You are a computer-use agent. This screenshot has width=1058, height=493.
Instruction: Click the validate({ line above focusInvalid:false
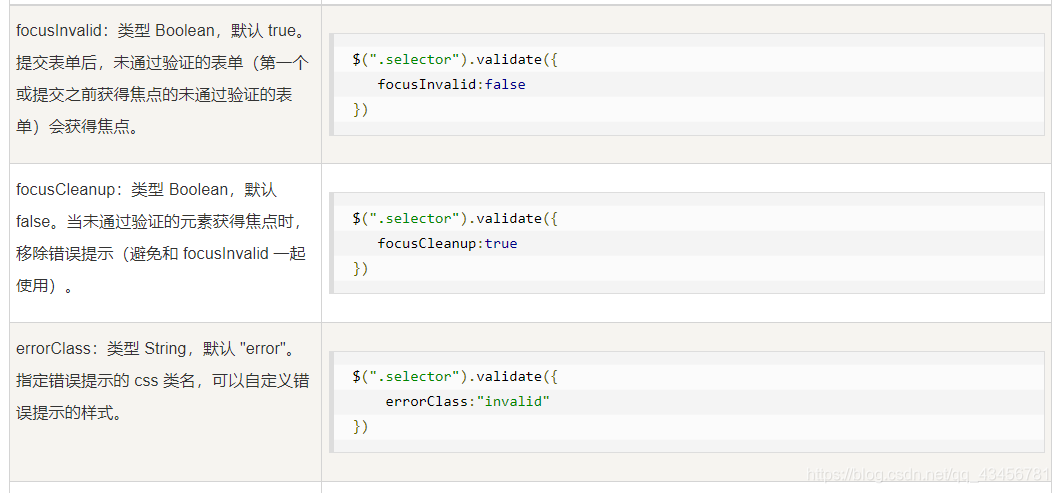(455, 59)
